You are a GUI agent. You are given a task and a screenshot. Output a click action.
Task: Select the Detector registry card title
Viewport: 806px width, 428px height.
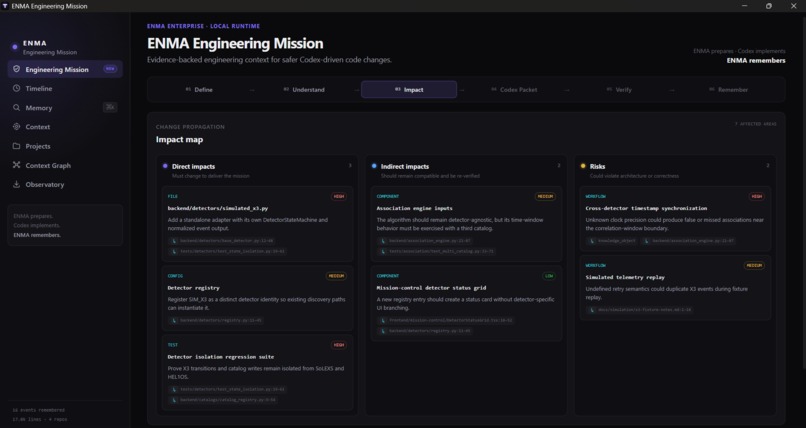[193, 288]
